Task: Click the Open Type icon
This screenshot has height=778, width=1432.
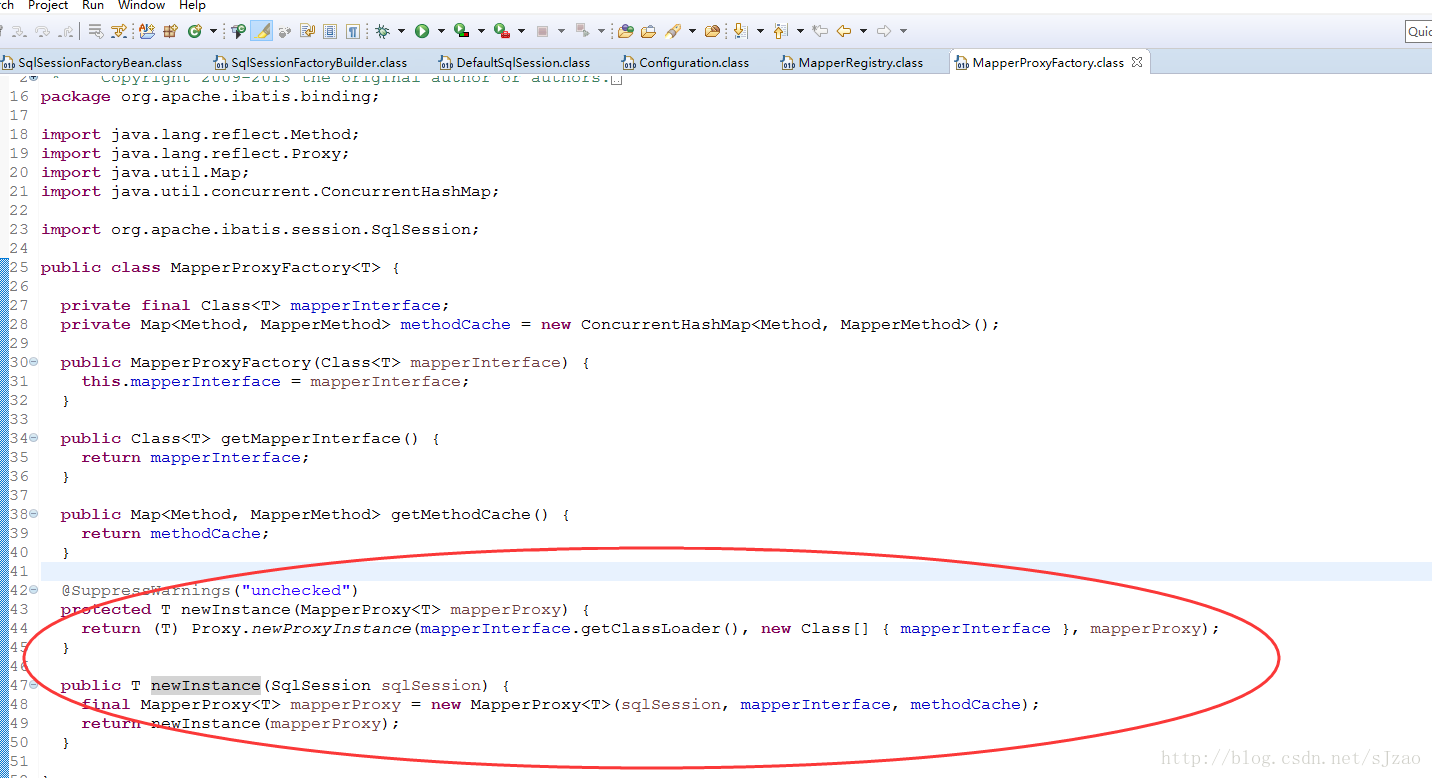Action: click(x=625, y=31)
